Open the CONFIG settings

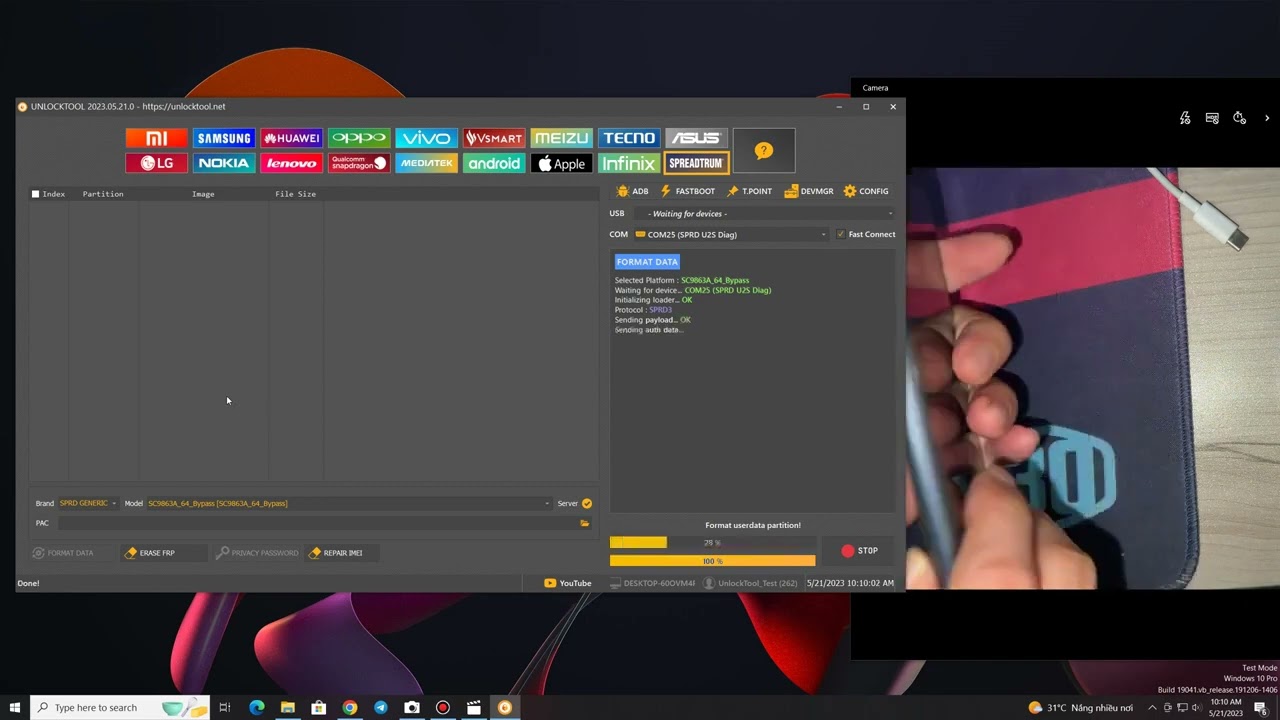click(866, 191)
